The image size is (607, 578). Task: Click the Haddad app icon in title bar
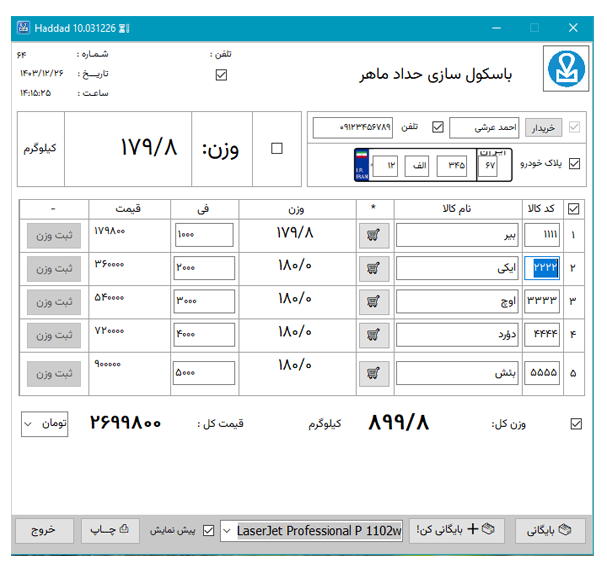pos(23,28)
